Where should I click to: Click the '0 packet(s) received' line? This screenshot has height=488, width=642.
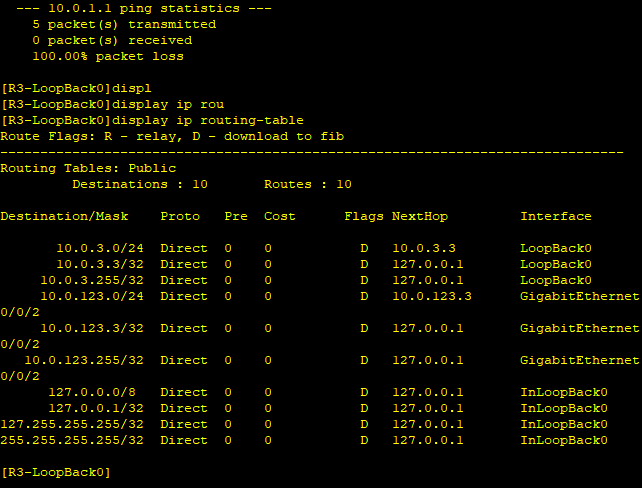(112, 41)
